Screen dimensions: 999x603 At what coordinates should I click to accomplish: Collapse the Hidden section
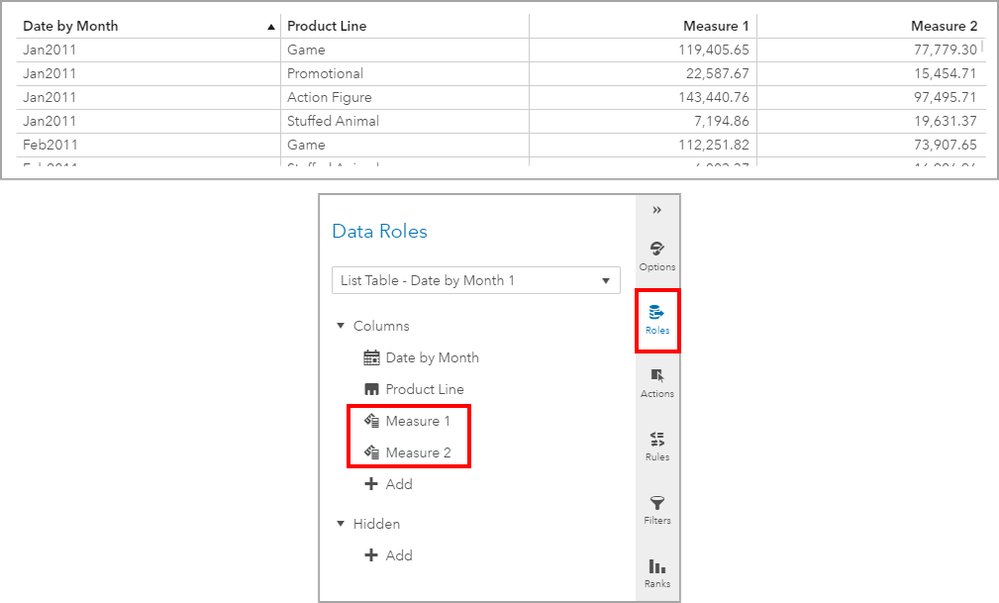340,524
